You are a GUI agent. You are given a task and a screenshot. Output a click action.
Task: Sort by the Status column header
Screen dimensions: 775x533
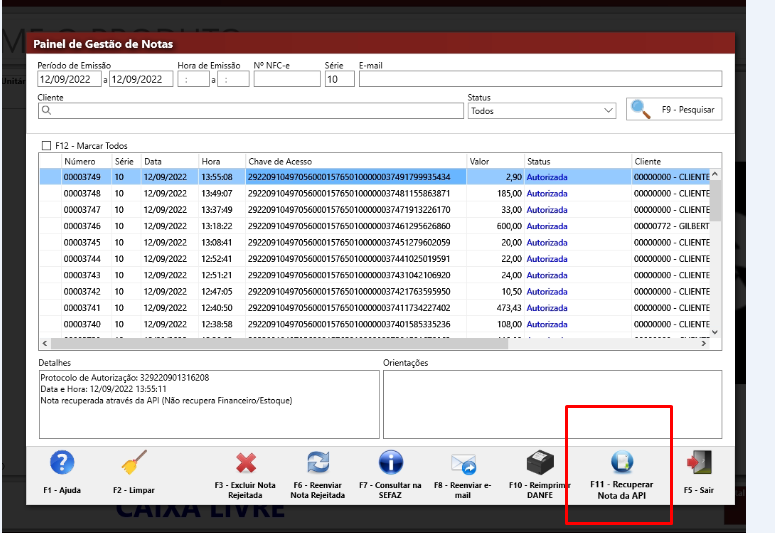click(x=578, y=161)
